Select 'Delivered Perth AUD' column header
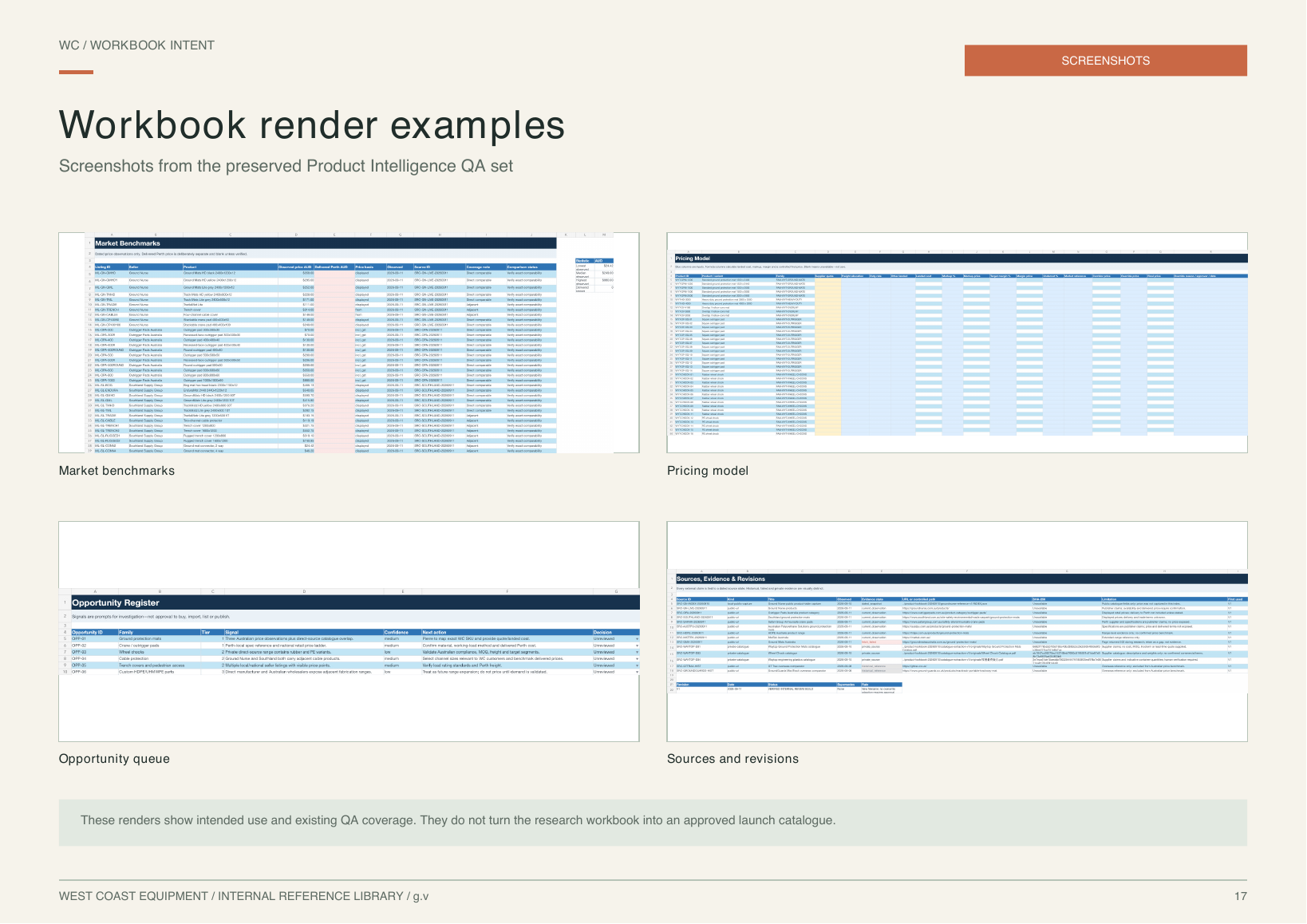The height and width of the screenshot is (924, 1307). click(x=334, y=267)
